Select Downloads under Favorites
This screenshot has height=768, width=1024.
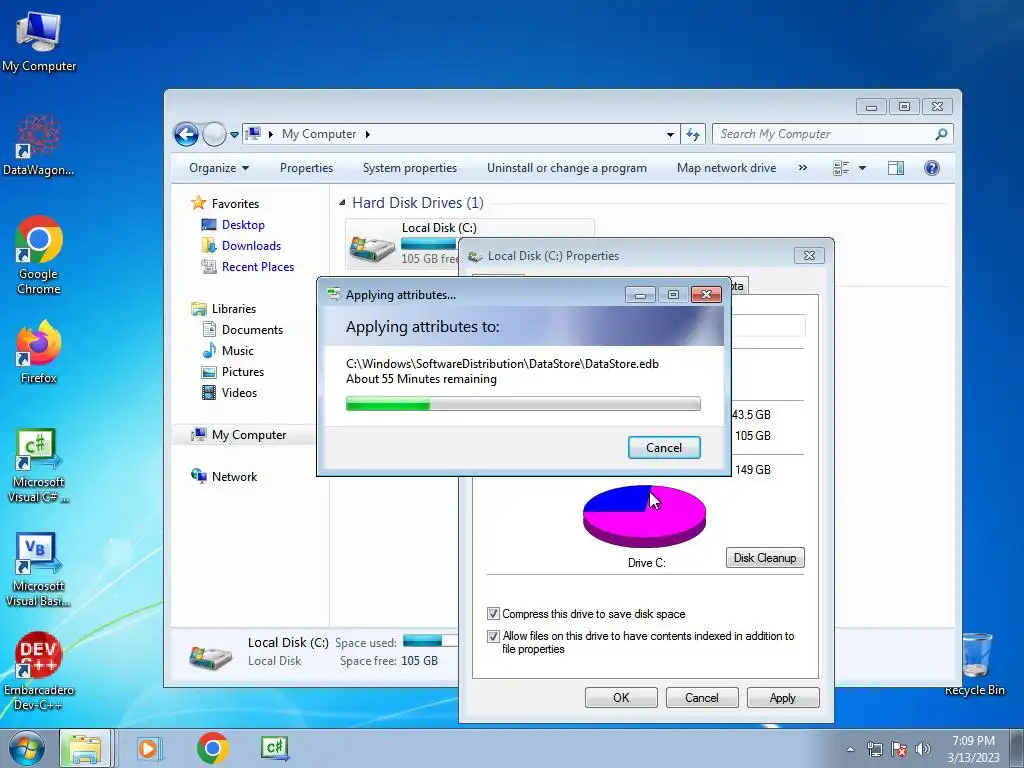(251, 246)
